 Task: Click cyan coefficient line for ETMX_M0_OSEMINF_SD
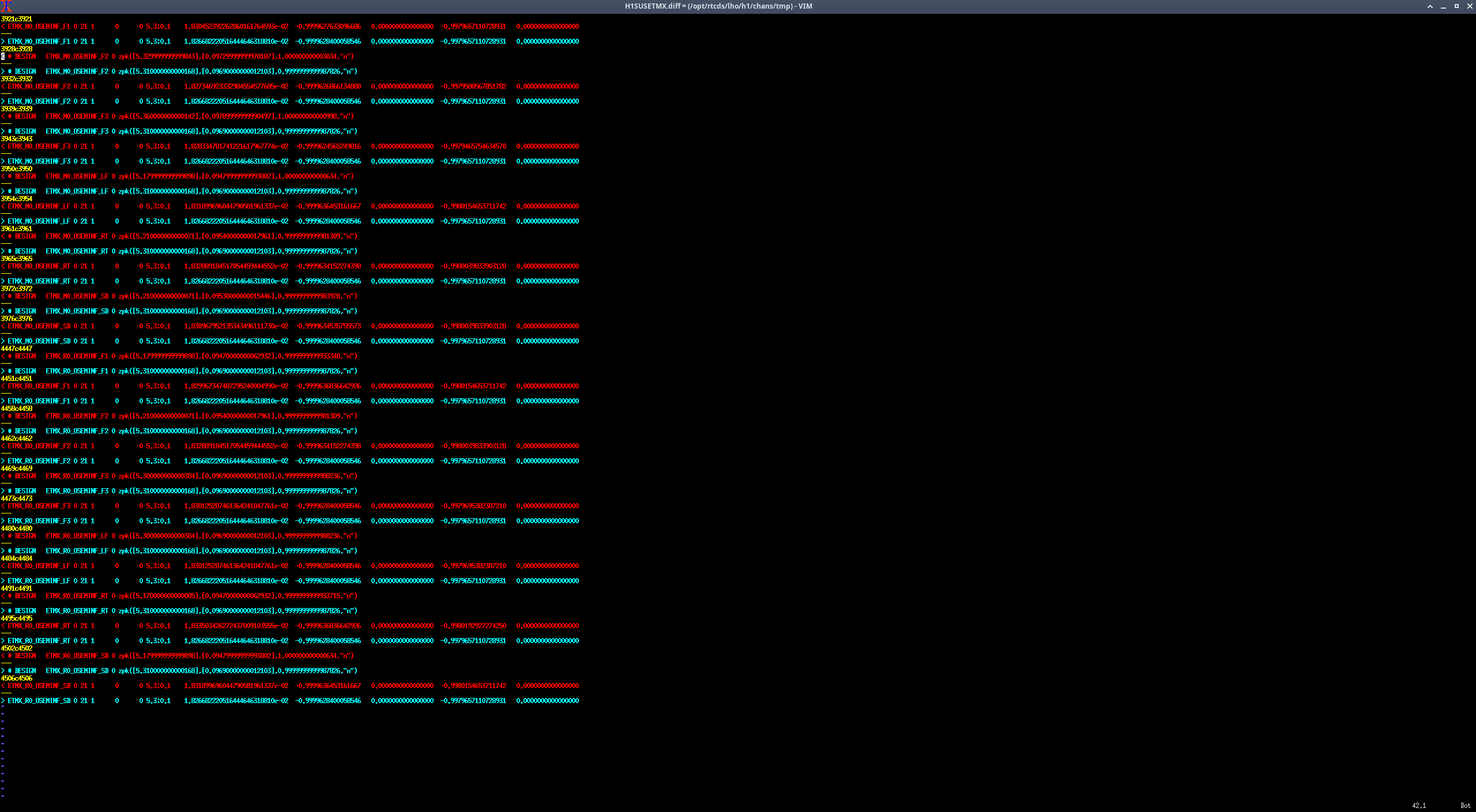click(x=290, y=341)
